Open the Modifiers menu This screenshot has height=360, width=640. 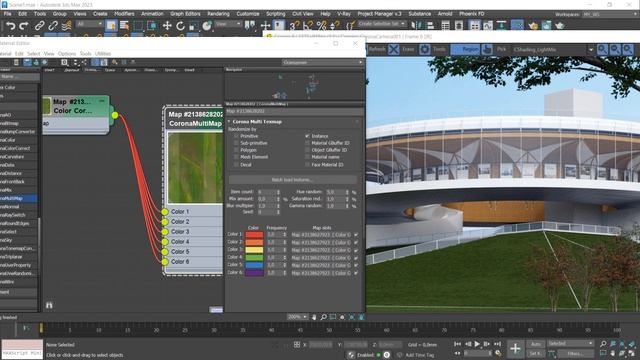pyautogui.click(x=124, y=14)
